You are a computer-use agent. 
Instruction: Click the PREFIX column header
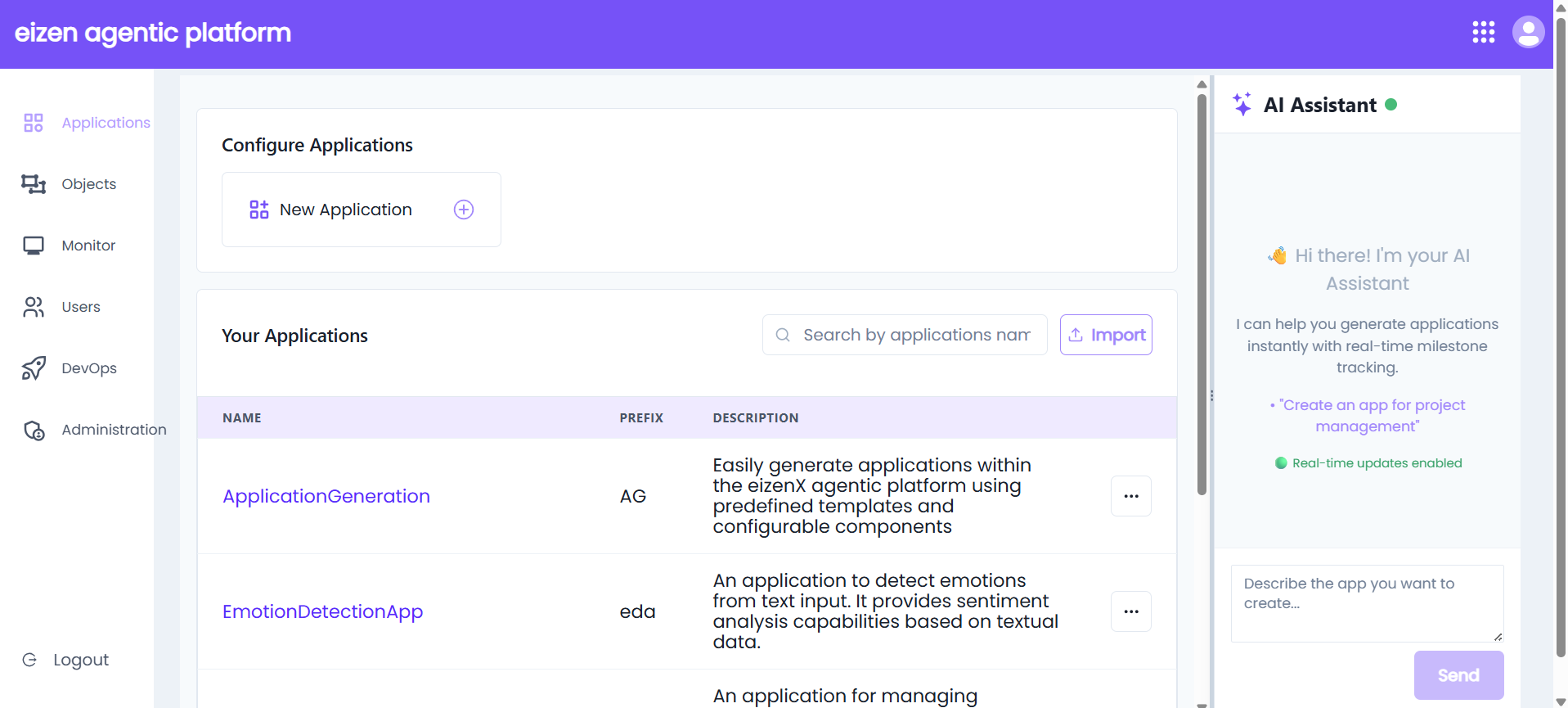coord(641,417)
